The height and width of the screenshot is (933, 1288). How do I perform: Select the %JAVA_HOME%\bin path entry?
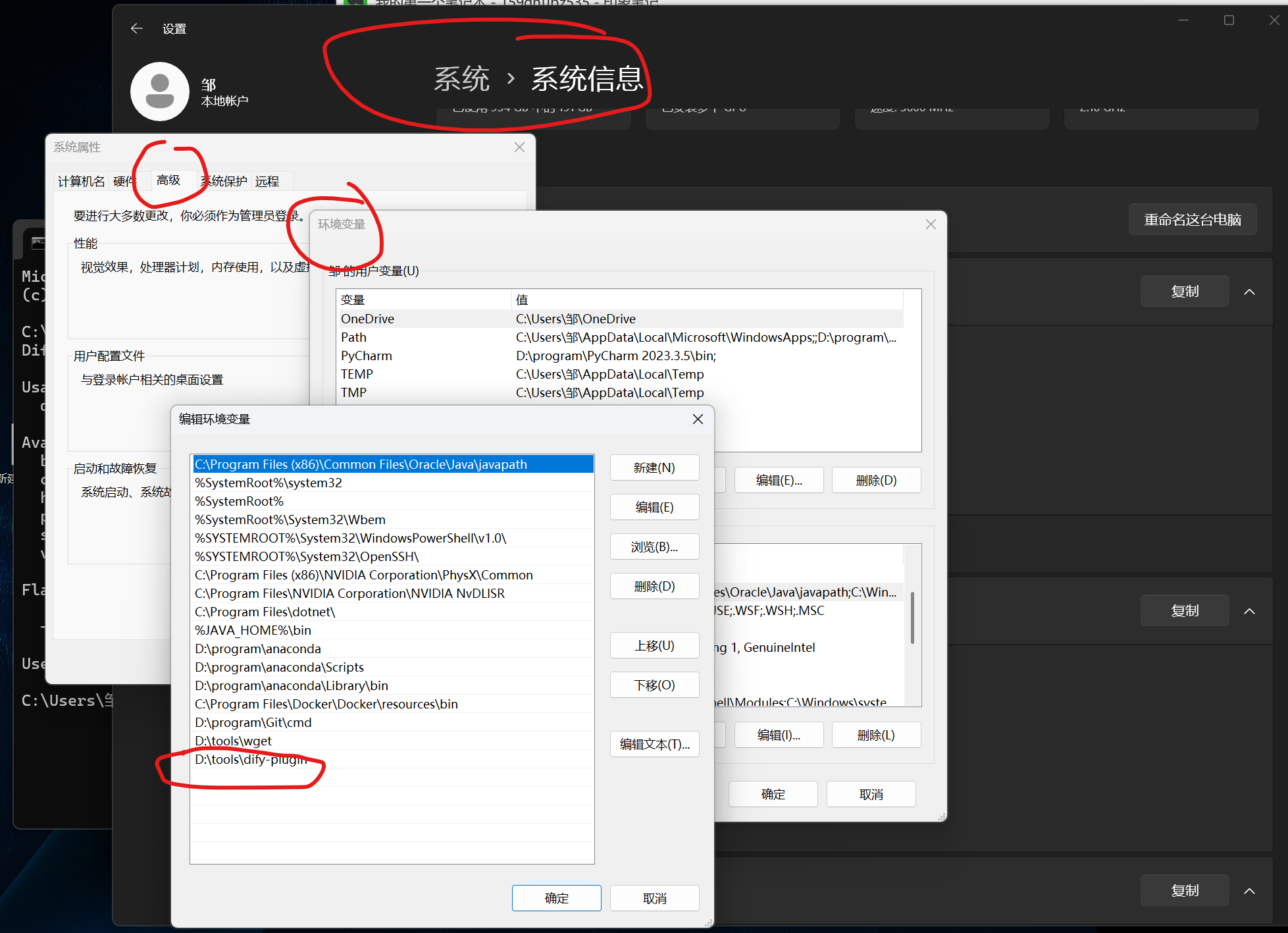click(253, 630)
